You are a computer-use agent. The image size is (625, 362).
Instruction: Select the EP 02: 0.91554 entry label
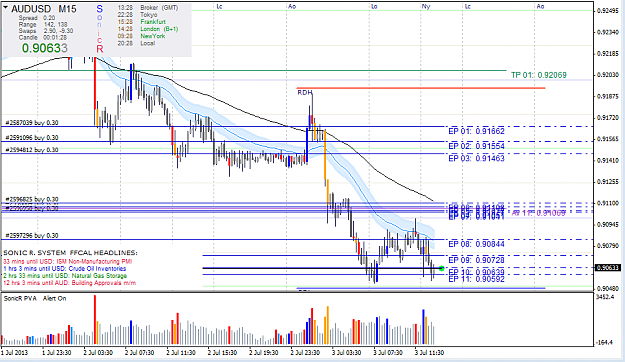[476, 146]
